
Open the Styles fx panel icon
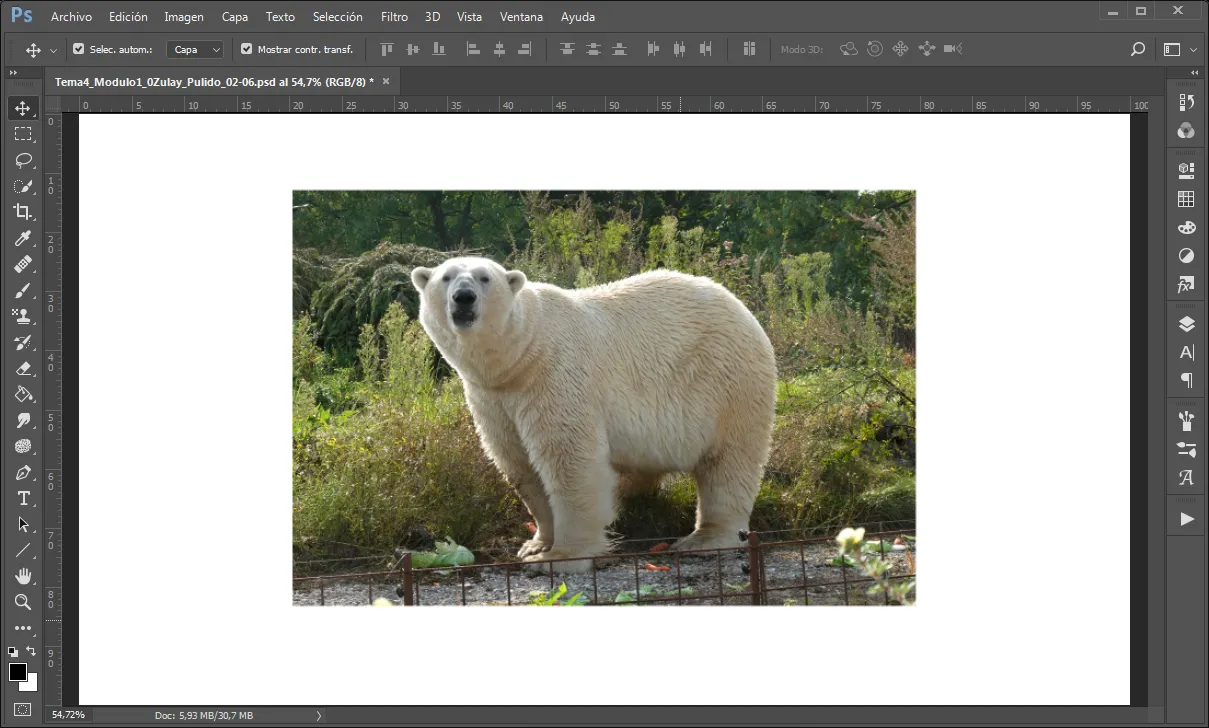1186,285
